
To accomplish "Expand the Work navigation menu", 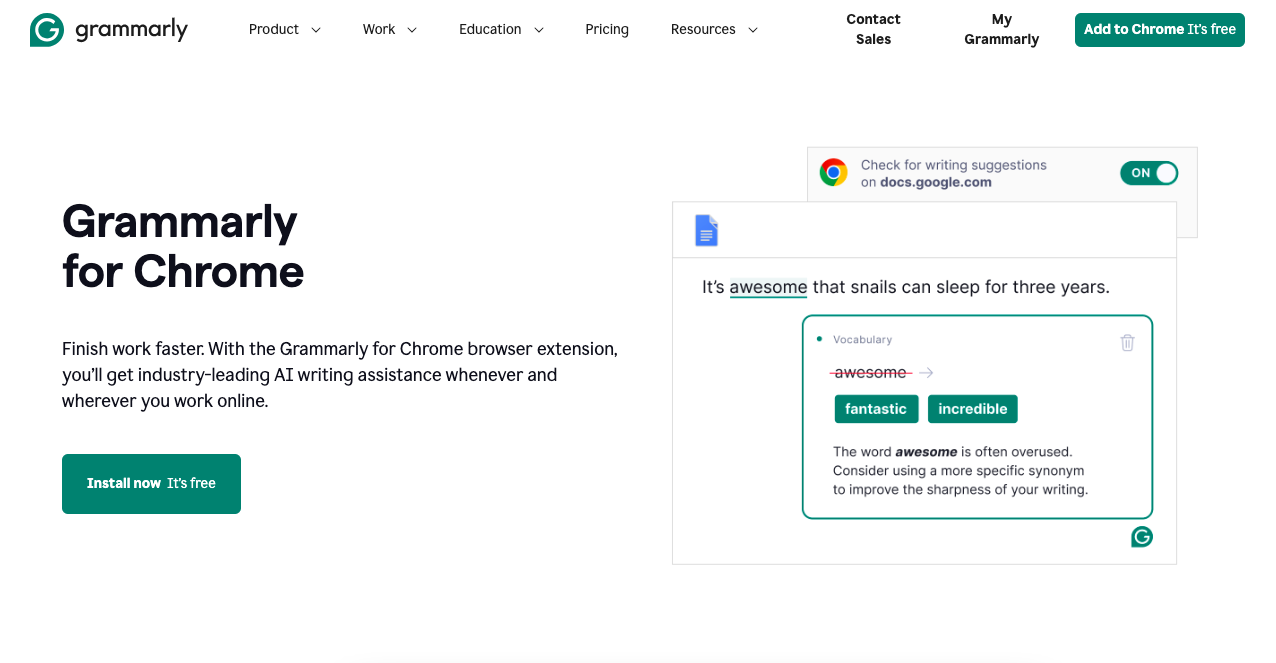I will [390, 29].
